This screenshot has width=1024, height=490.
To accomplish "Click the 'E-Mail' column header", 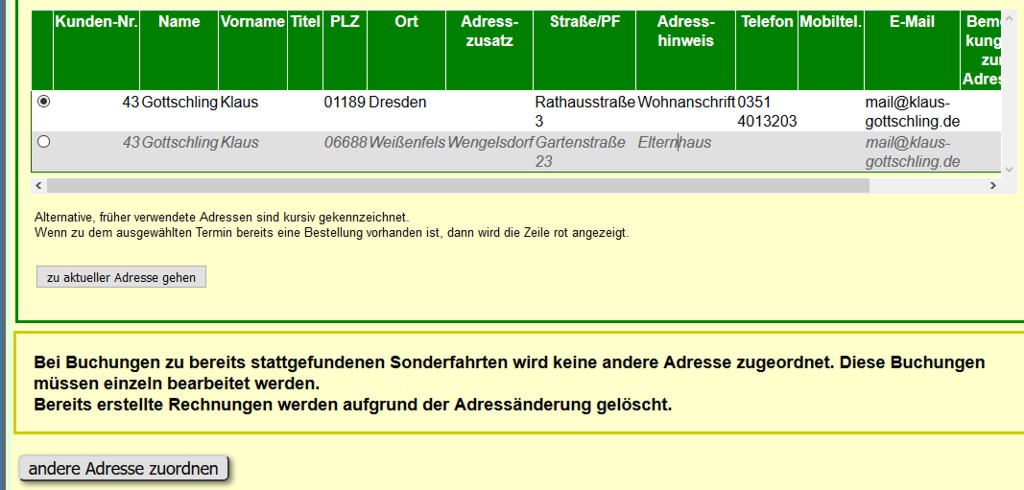I will pos(912,22).
